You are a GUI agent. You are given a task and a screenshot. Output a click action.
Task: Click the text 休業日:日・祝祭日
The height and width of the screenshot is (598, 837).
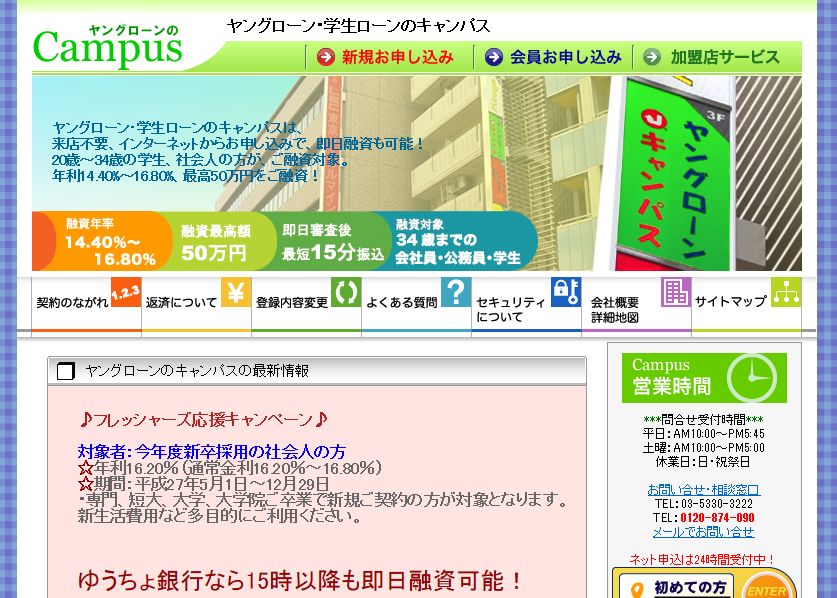(x=703, y=461)
